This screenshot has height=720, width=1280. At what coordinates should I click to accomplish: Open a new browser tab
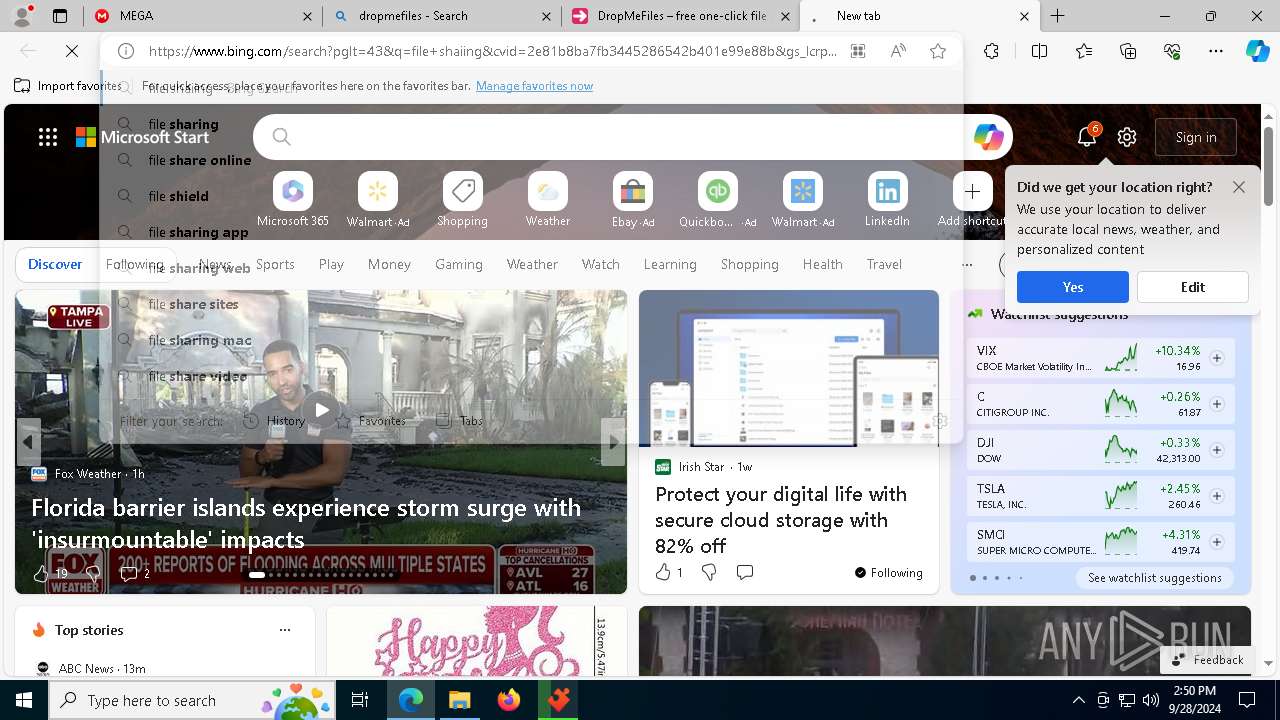pos(1057,16)
